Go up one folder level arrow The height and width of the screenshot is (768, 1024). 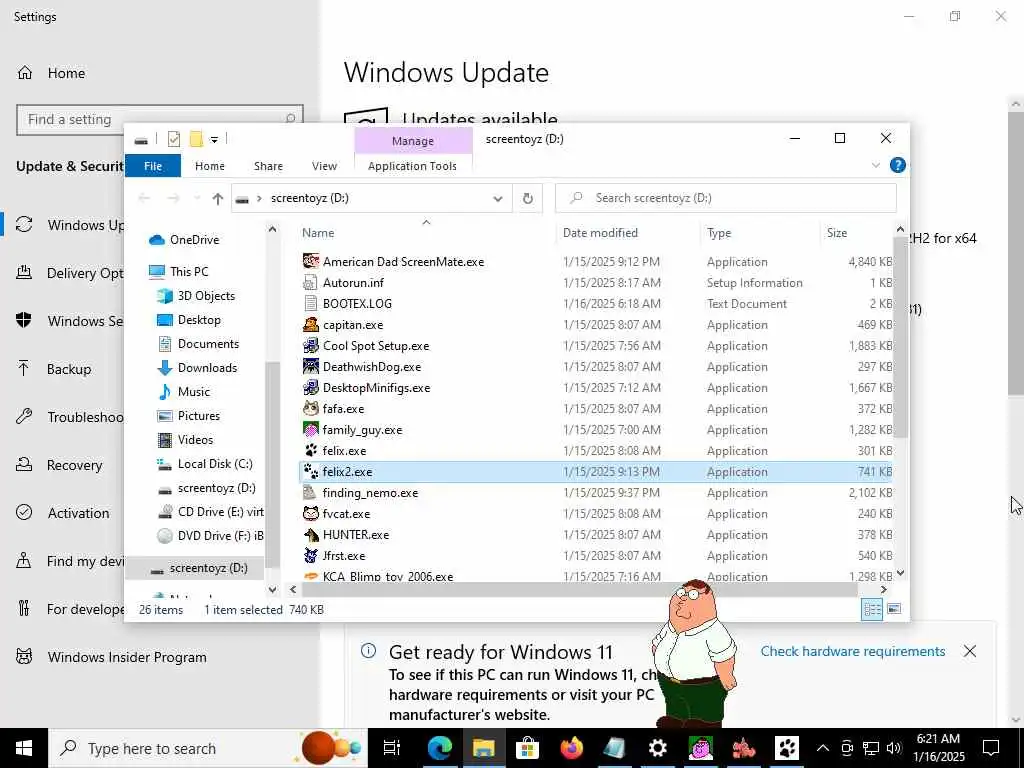(x=218, y=199)
